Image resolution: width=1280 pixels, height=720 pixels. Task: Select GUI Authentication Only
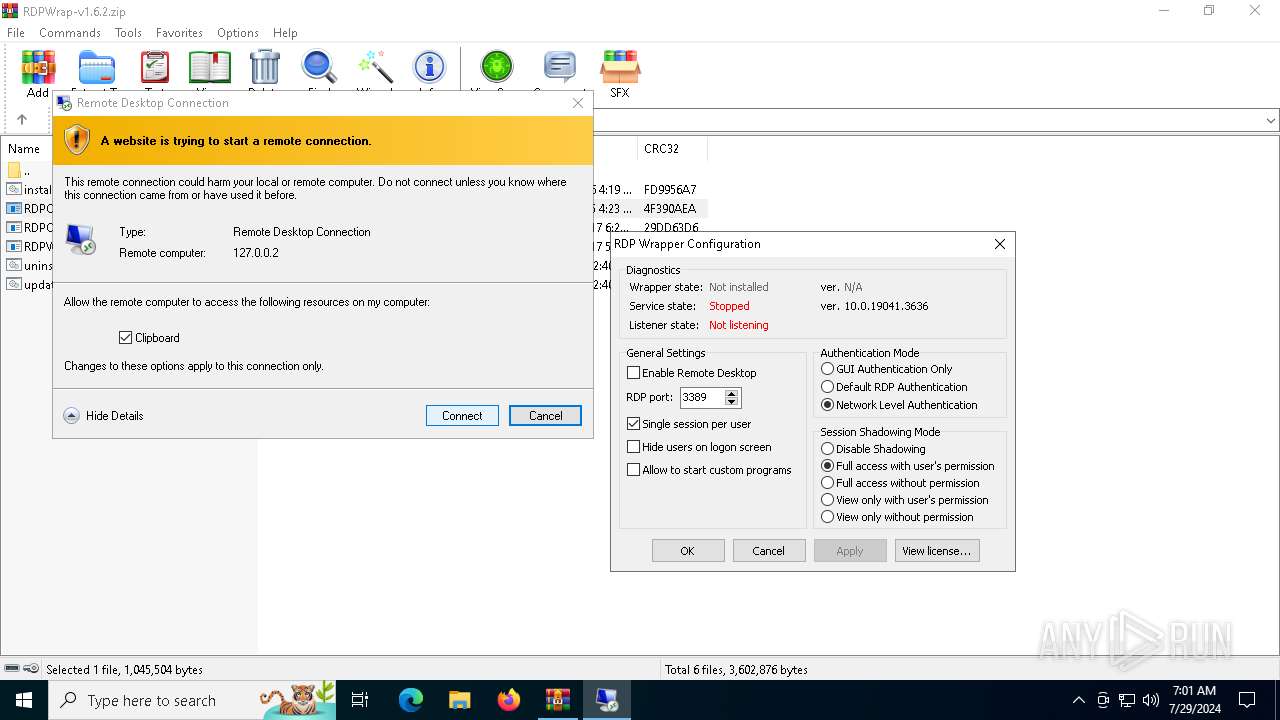tap(827, 369)
